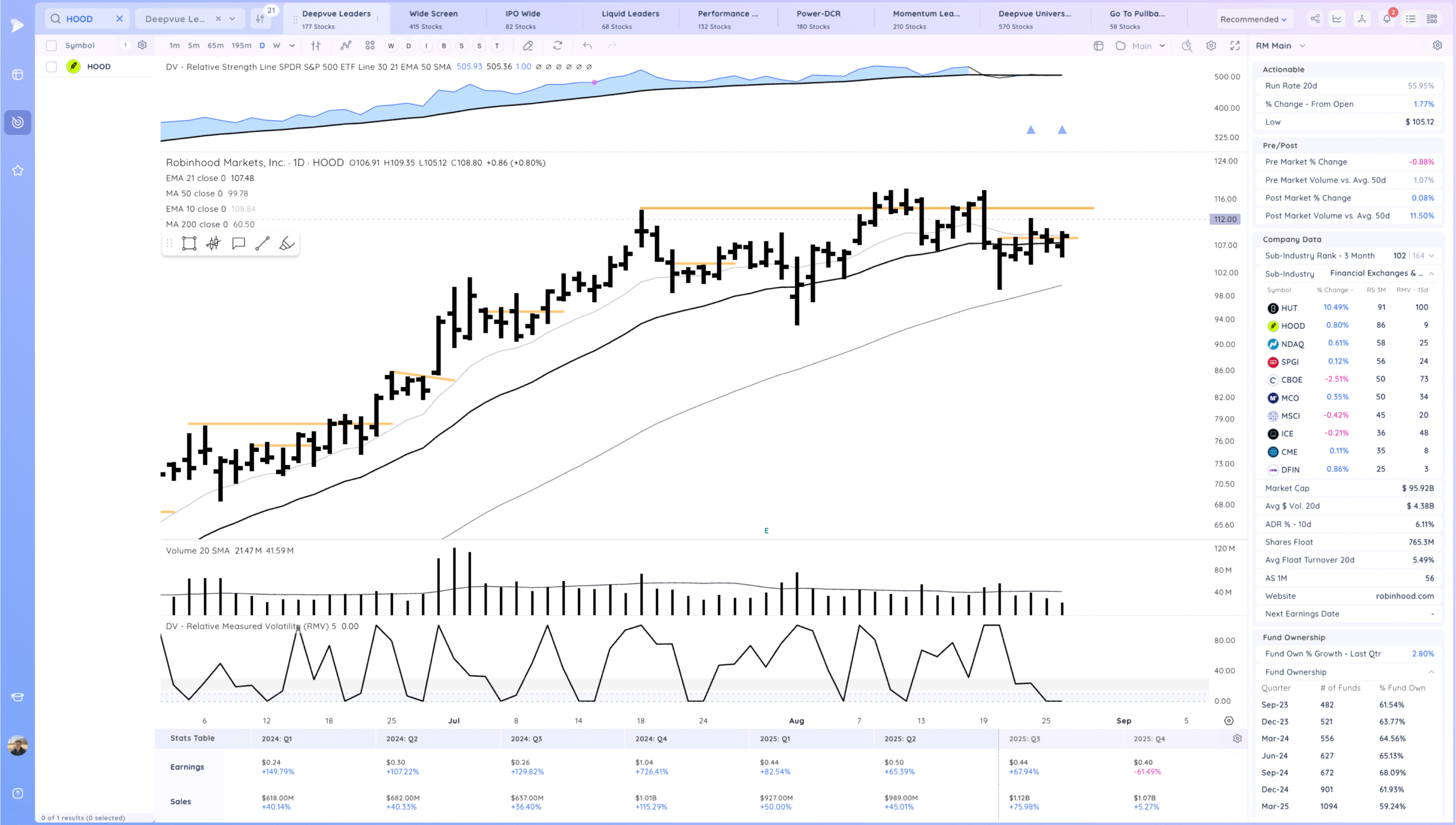Click the eraser icon in chart toolbar

click(528, 46)
